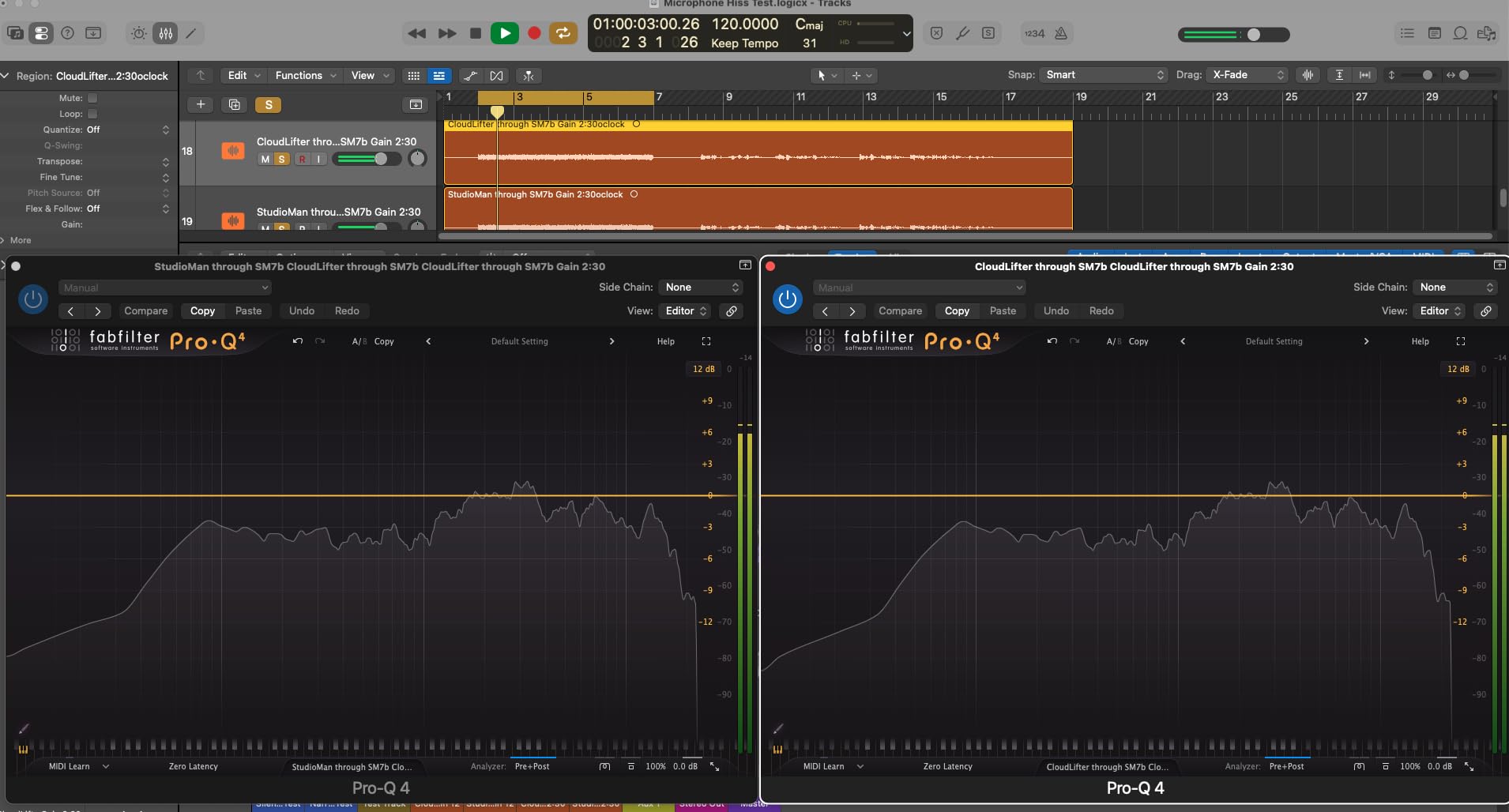Open the Tuner icon in the control bar
The image size is (1509, 812).
pos(962,33)
